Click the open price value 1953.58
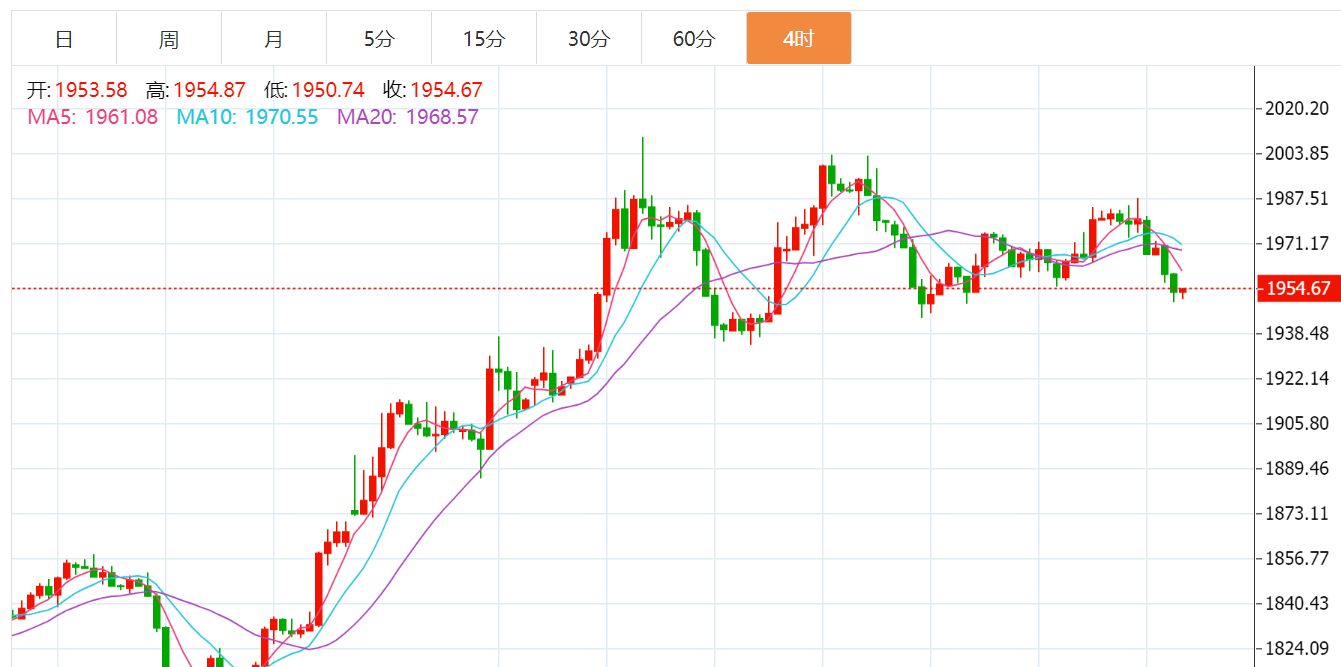The height and width of the screenshot is (667, 1341). (x=90, y=90)
